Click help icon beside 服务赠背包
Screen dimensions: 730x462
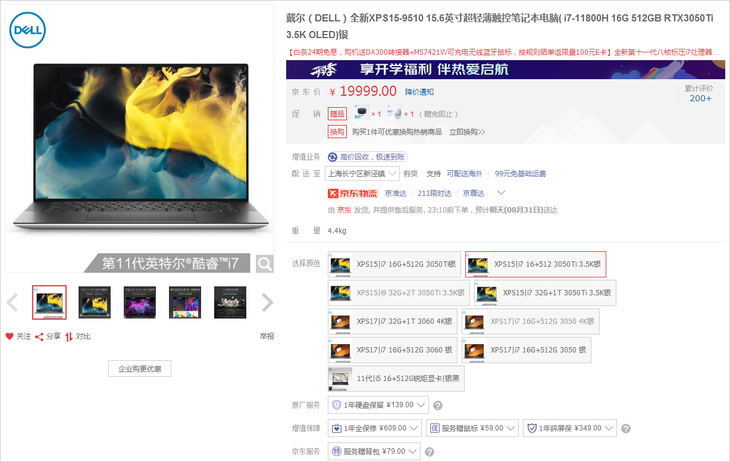click(430, 452)
